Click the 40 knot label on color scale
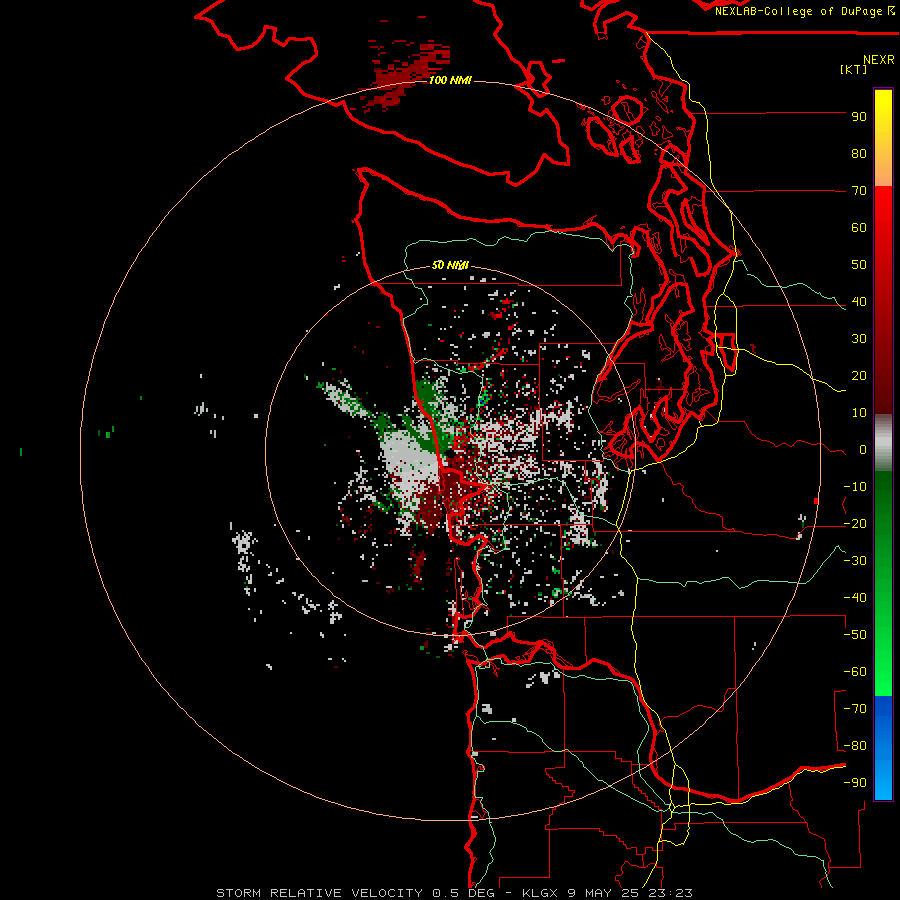This screenshot has height=900, width=900. [x=859, y=301]
